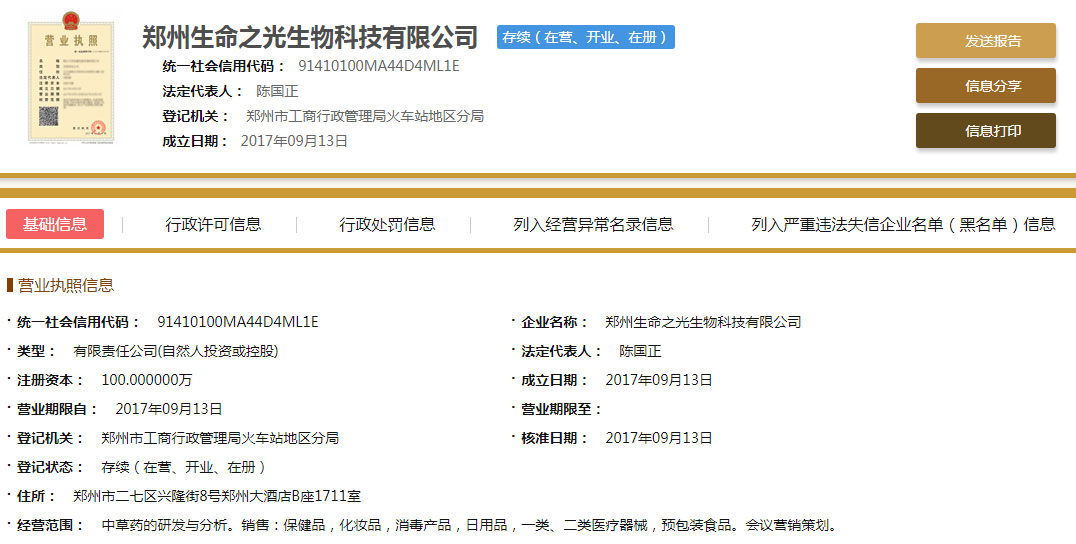
Task: Click the 营业执照信息 section heading
Action: pos(65,285)
